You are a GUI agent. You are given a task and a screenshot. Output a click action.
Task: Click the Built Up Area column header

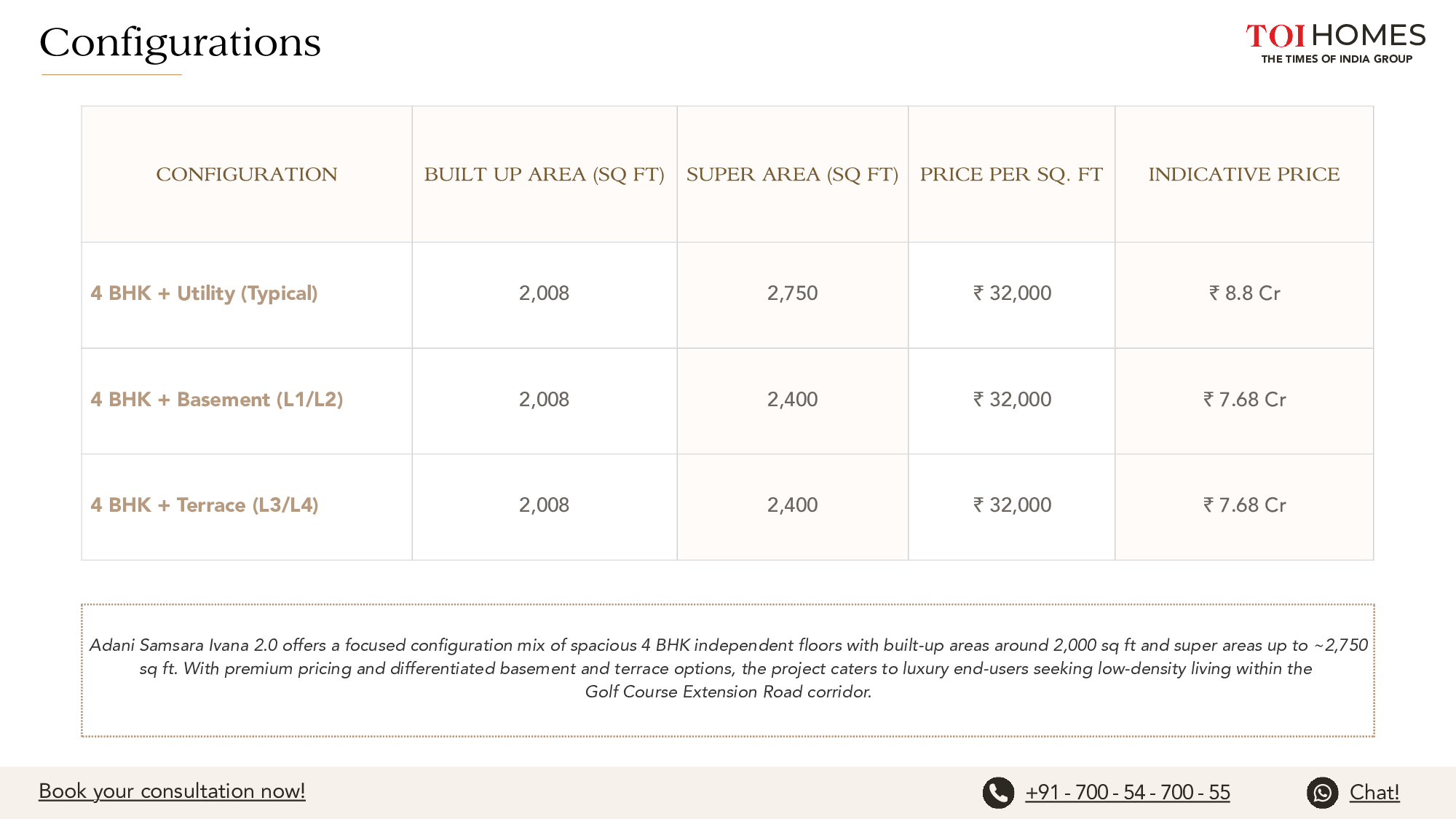tap(544, 175)
